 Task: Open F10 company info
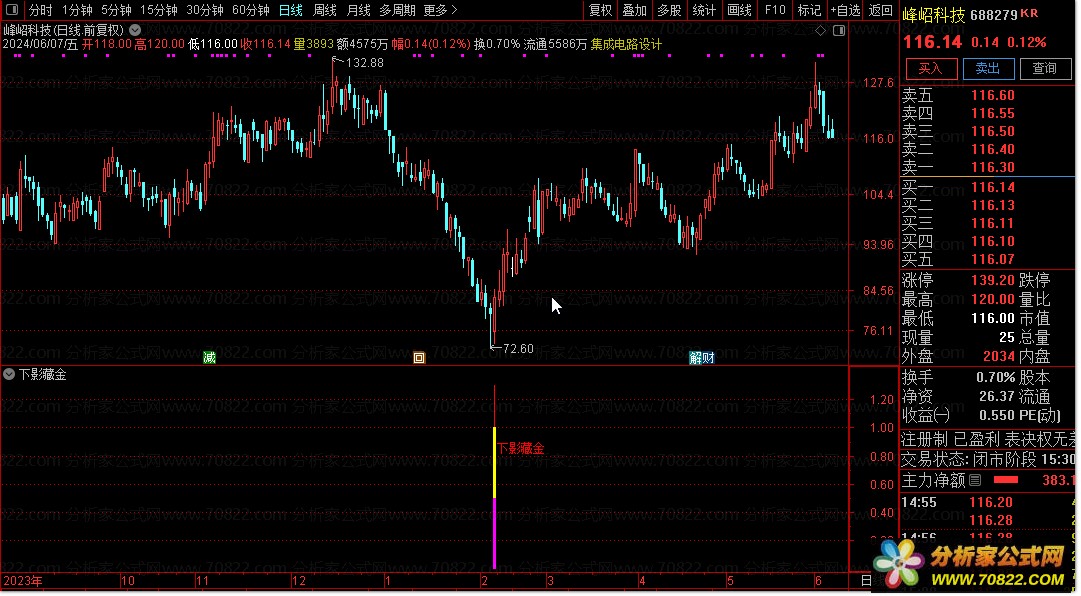pyautogui.click(x=775, y=10)
